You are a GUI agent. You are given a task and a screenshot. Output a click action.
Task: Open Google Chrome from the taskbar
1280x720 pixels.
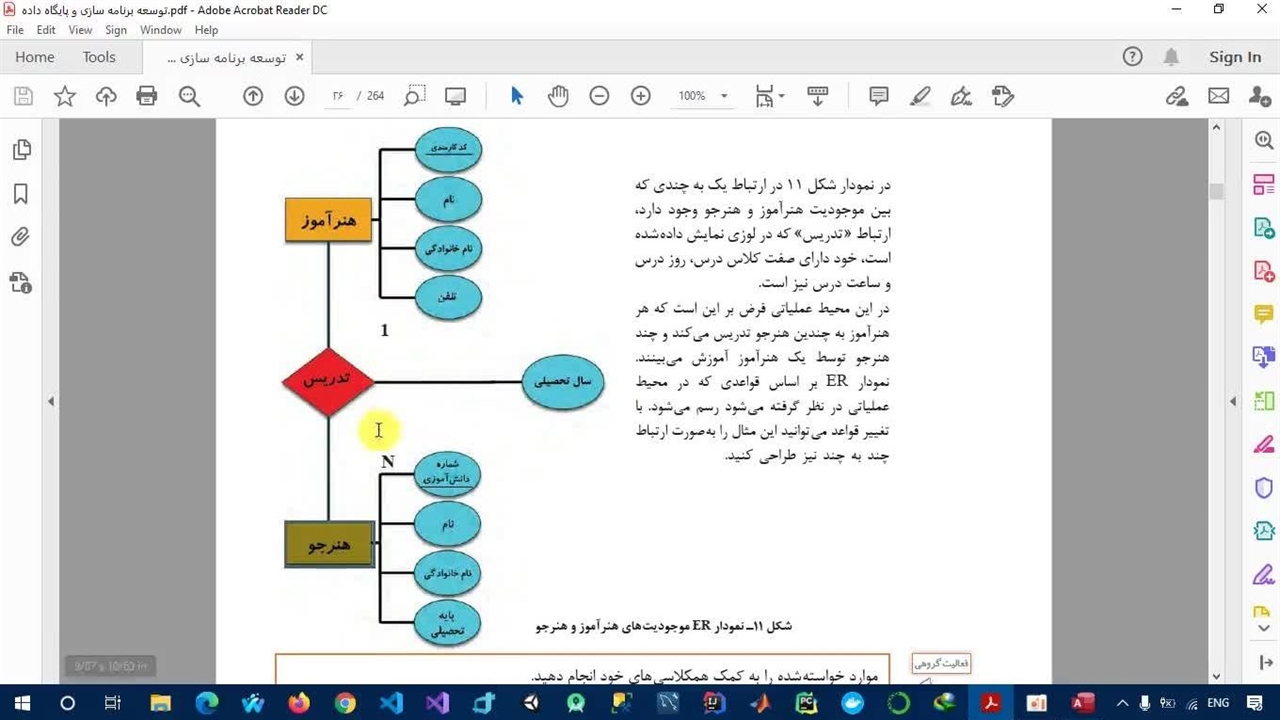click(345, 703)
